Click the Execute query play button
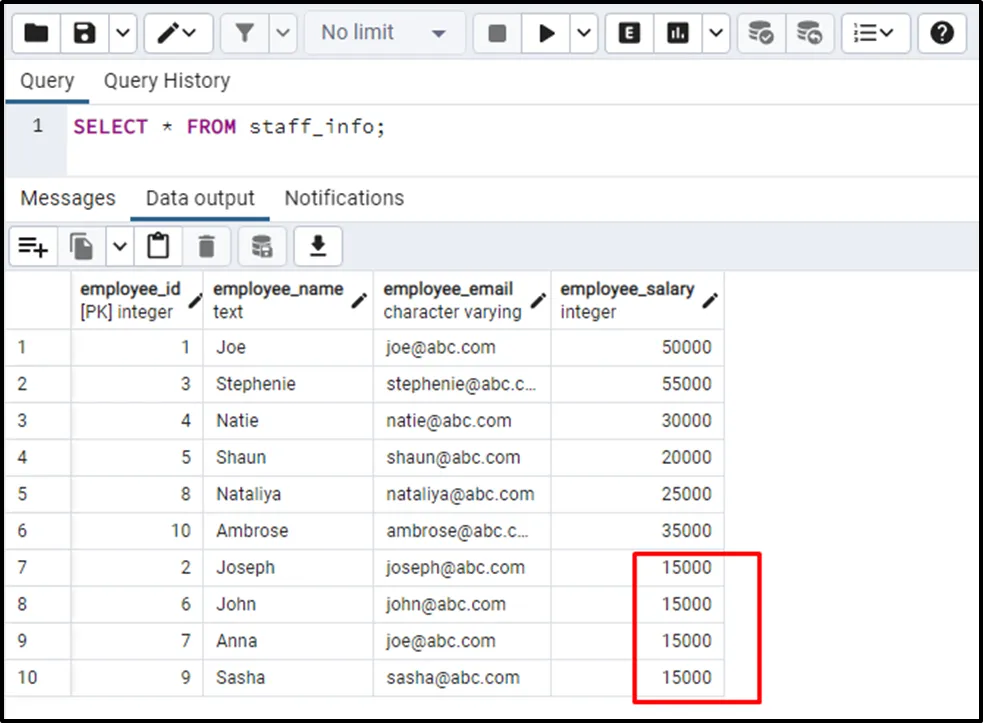Image resolution: width=983 pixels, height=723 pixels. pos(546,33)
